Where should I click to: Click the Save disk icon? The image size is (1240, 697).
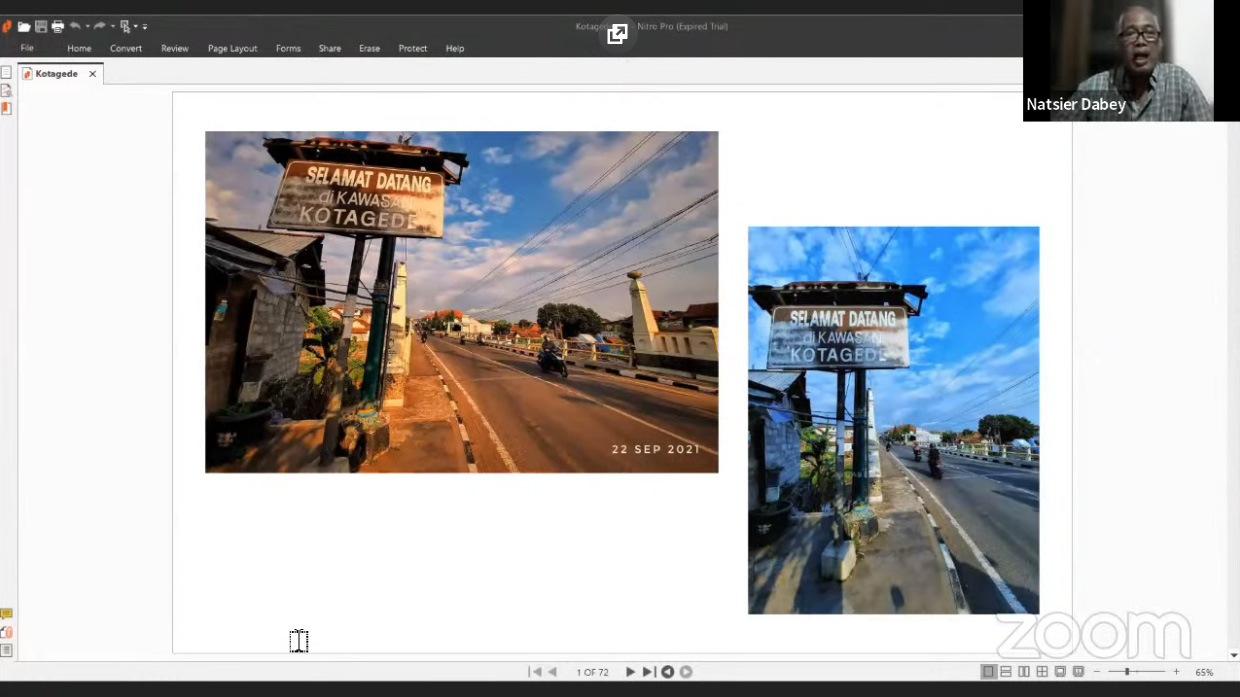[41, 27]
